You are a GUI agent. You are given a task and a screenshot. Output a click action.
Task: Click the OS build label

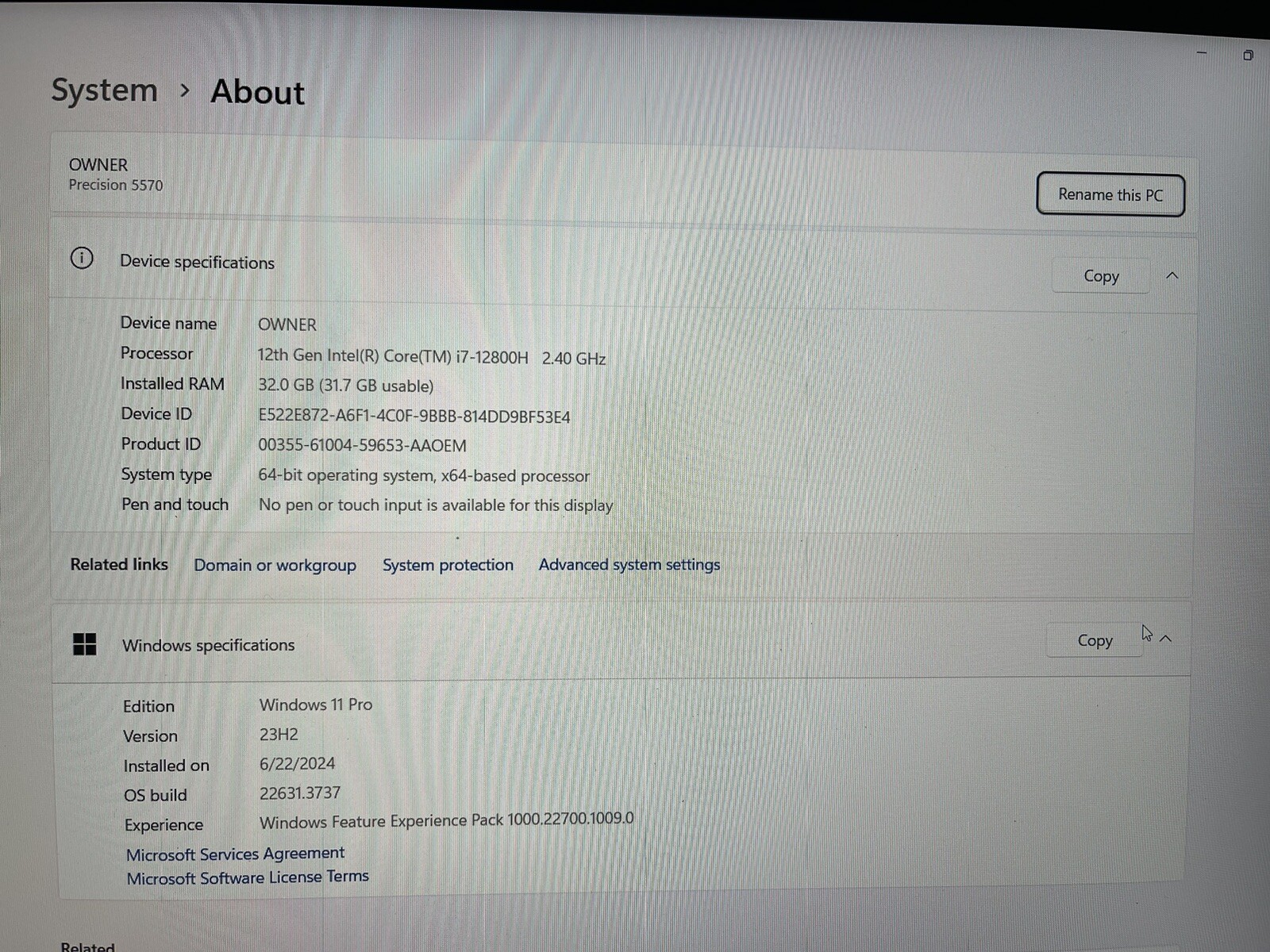coord(156,795)
